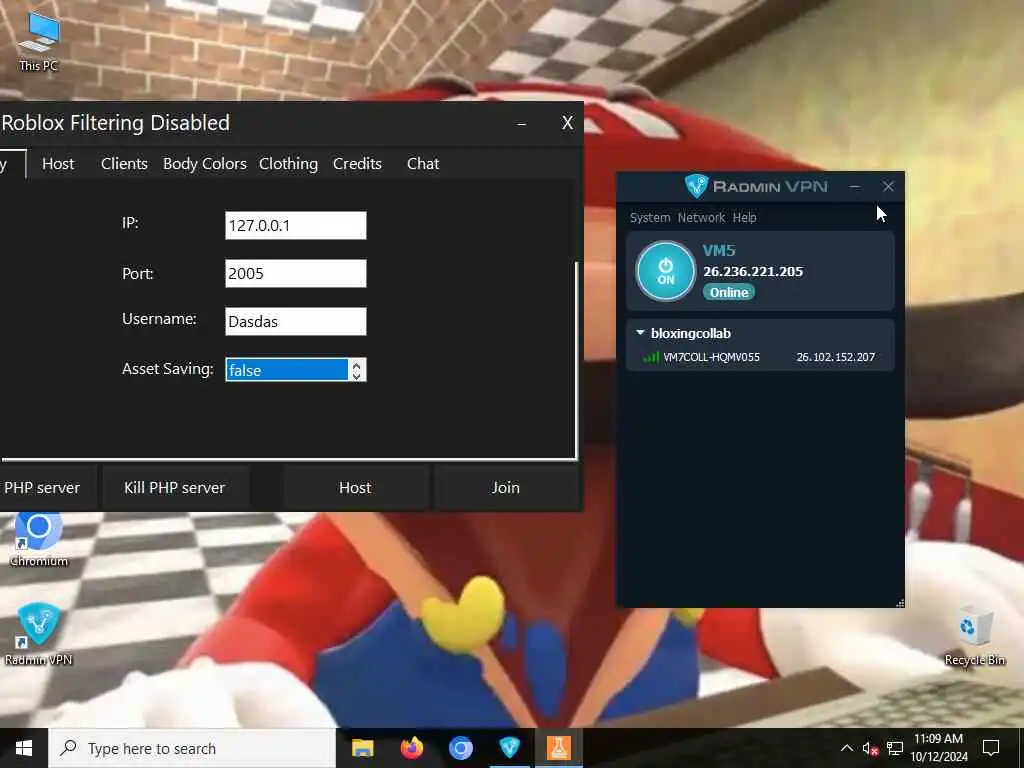The height and width of the screenshot is (768, 1024).
Task: Open the Radmin VPN desktop shortcut
Action: pos(39,633)
